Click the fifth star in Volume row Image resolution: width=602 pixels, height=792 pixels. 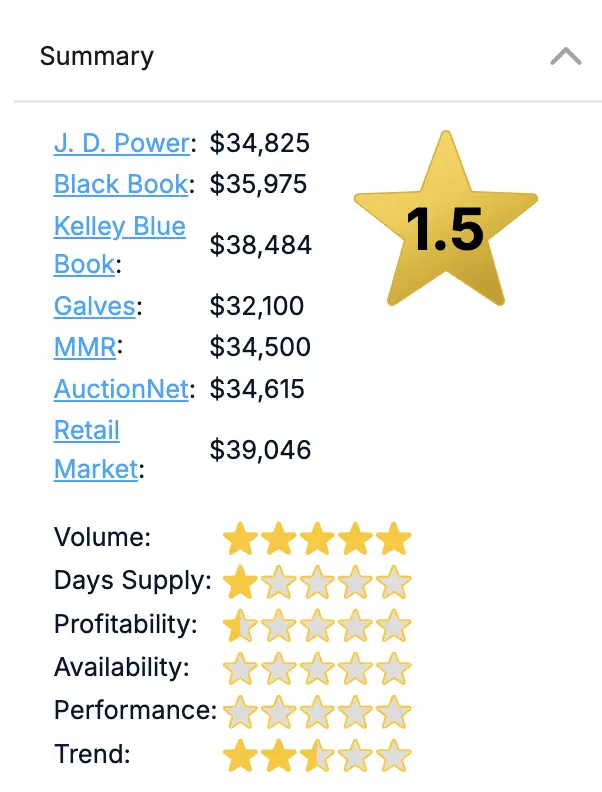click(394, 539)
